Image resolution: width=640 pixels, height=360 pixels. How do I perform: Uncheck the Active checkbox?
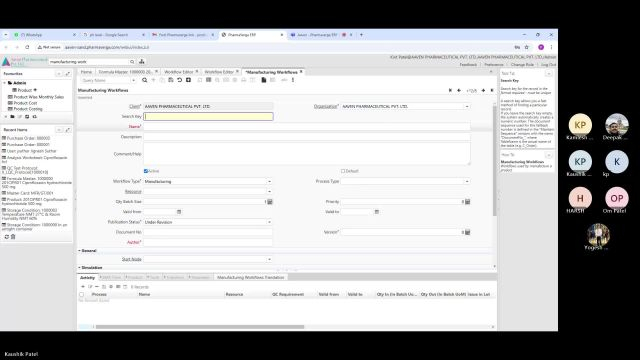(x=146, y=171)
